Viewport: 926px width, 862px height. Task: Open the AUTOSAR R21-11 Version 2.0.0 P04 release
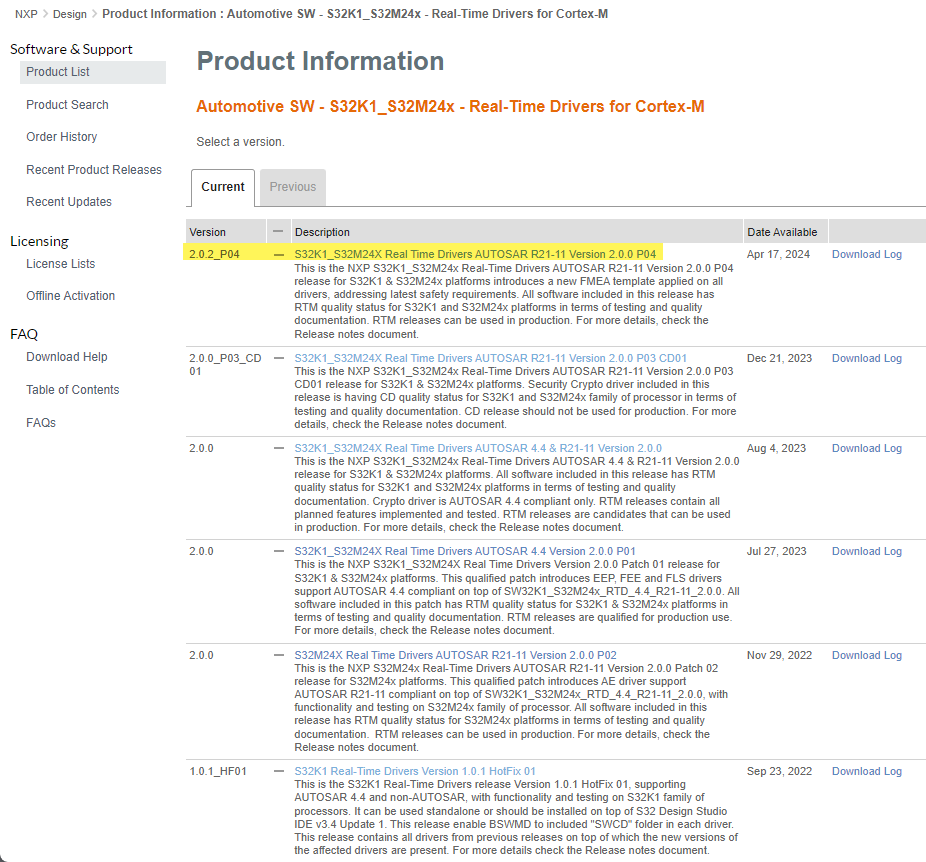pyautogui.click(x=475, y=255)
